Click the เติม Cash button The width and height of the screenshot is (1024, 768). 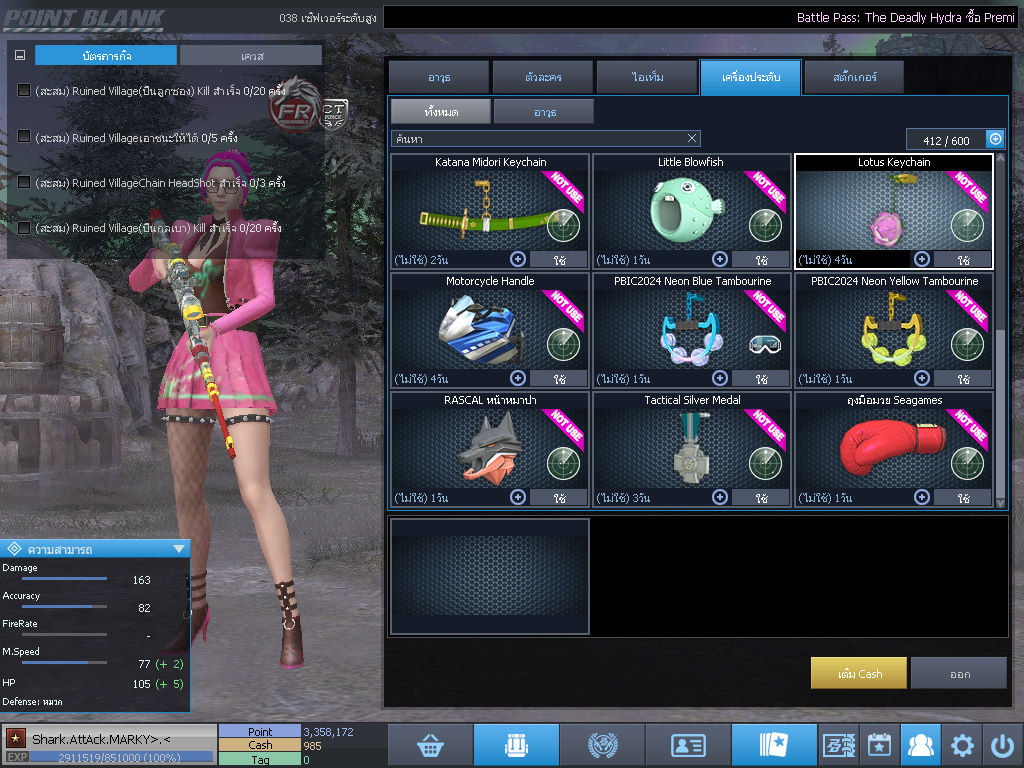coord(859,673)
